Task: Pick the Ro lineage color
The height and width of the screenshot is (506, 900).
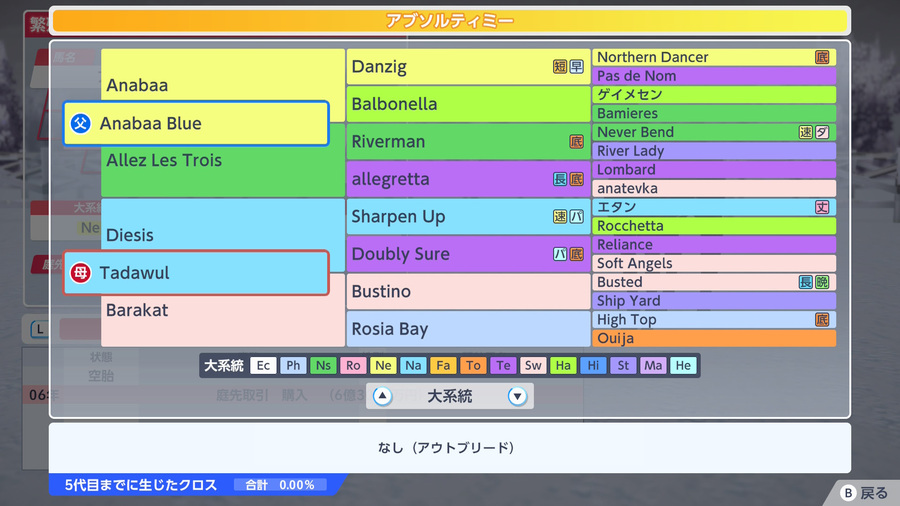Action: [353, 365]
